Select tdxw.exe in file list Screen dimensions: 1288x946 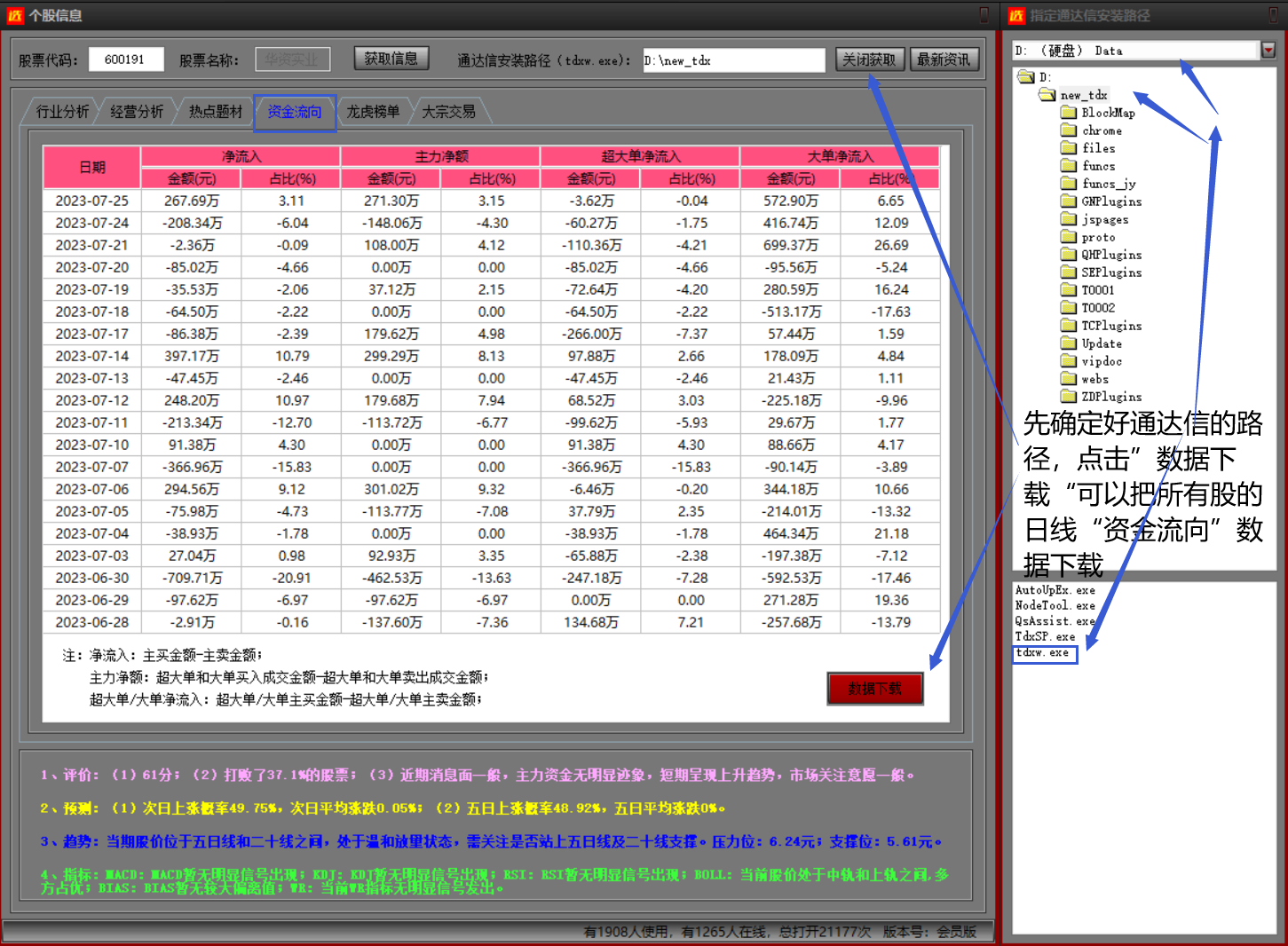coord(1045,654)
